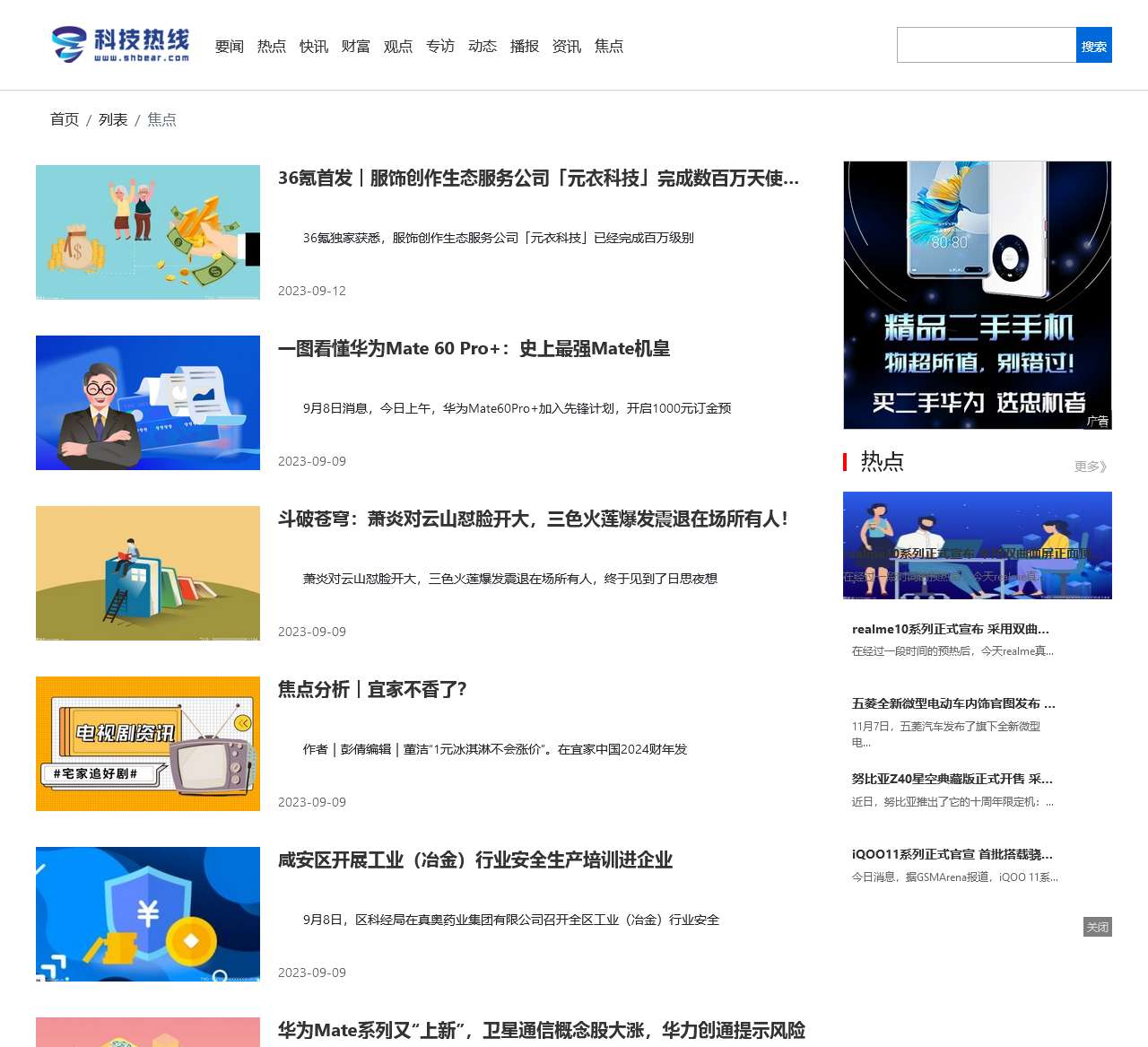Screen dimensions: 1148x1047
Task: Click the 列表 breadcrumb link
Action: 113,118
